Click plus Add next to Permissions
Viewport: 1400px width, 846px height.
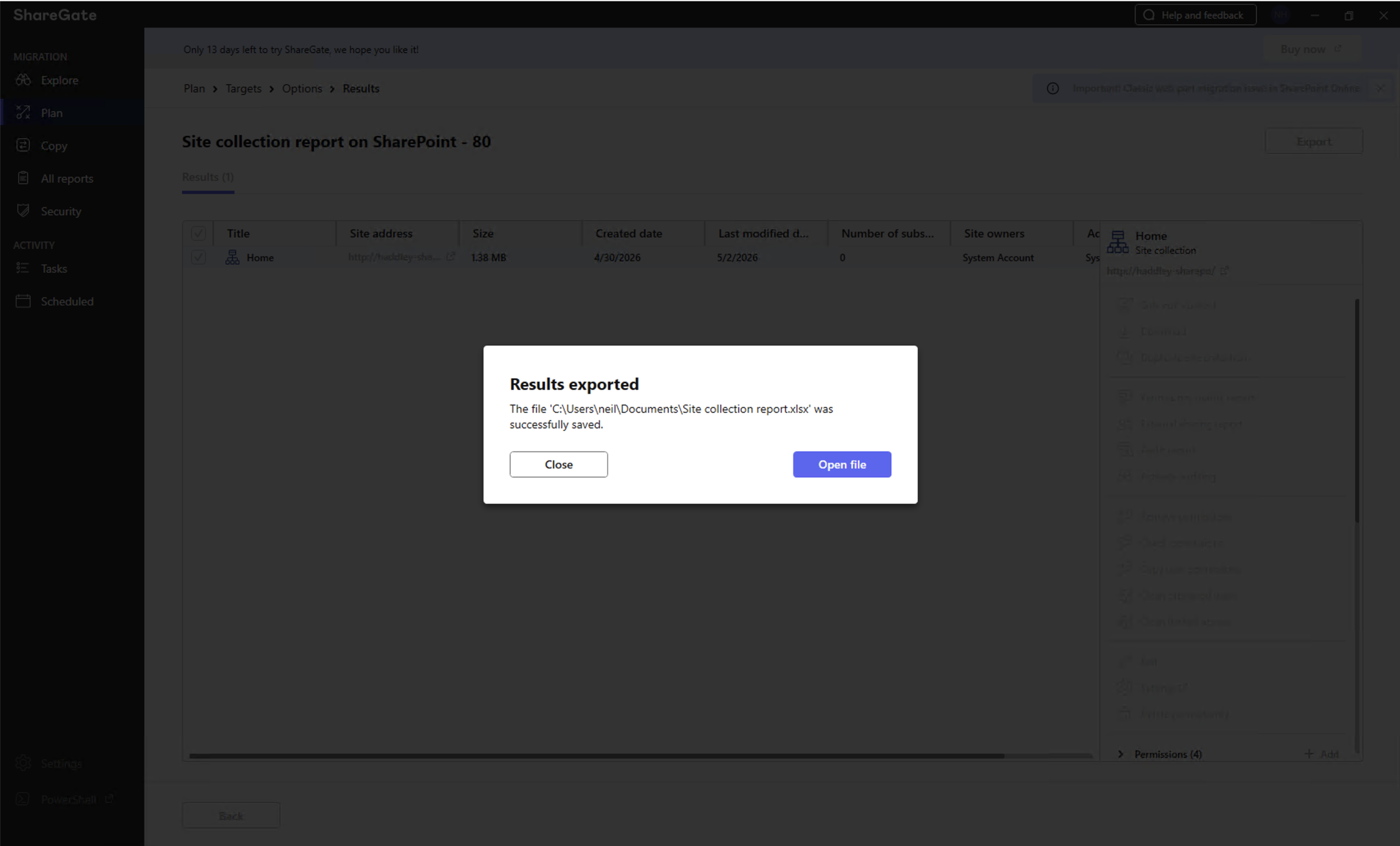click(1322, 754)
